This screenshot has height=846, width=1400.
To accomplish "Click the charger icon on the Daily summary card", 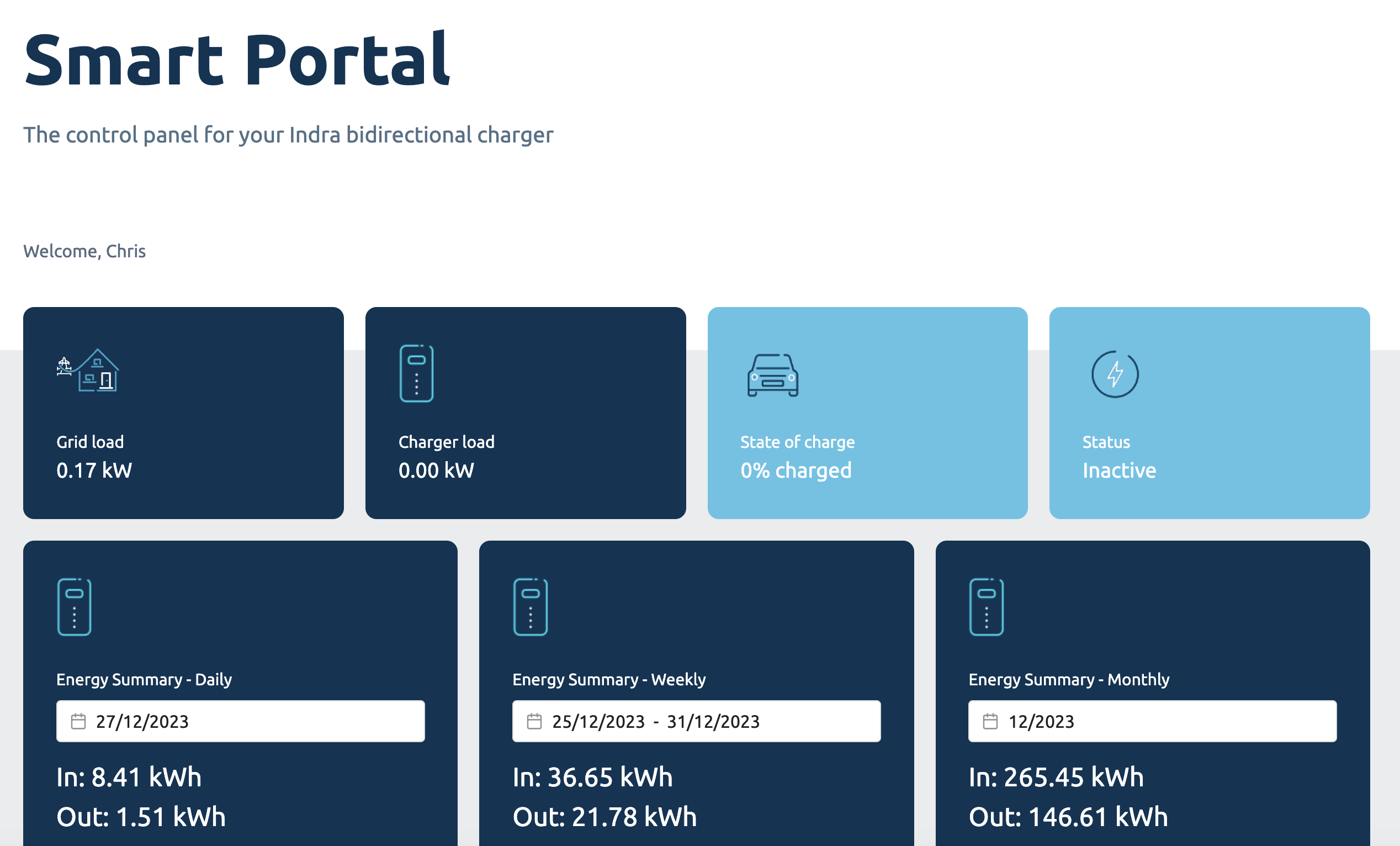I will tap(75, 606).
